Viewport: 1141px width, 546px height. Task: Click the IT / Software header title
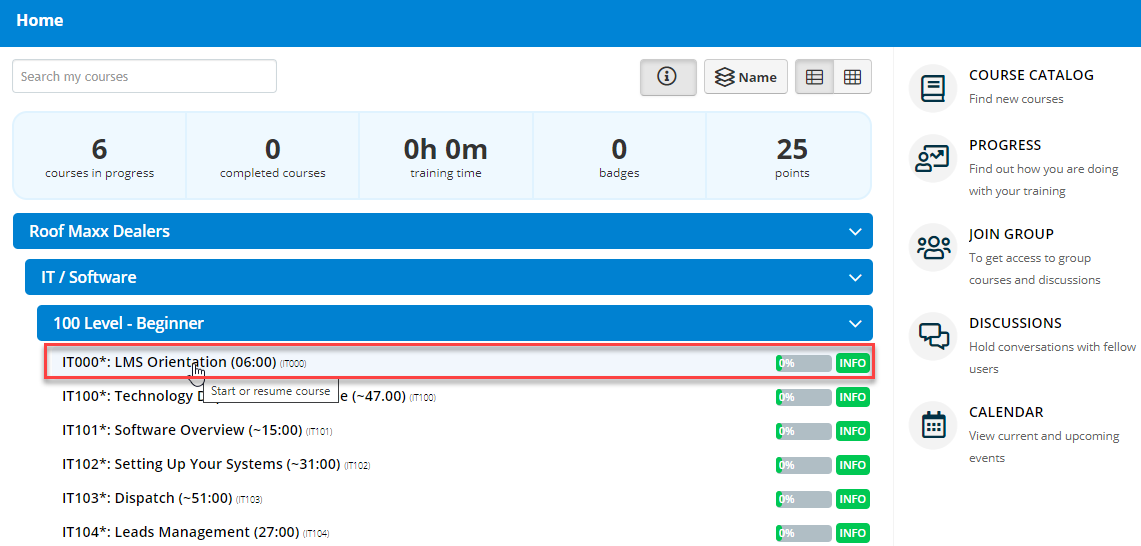click(x=89, y=277)
